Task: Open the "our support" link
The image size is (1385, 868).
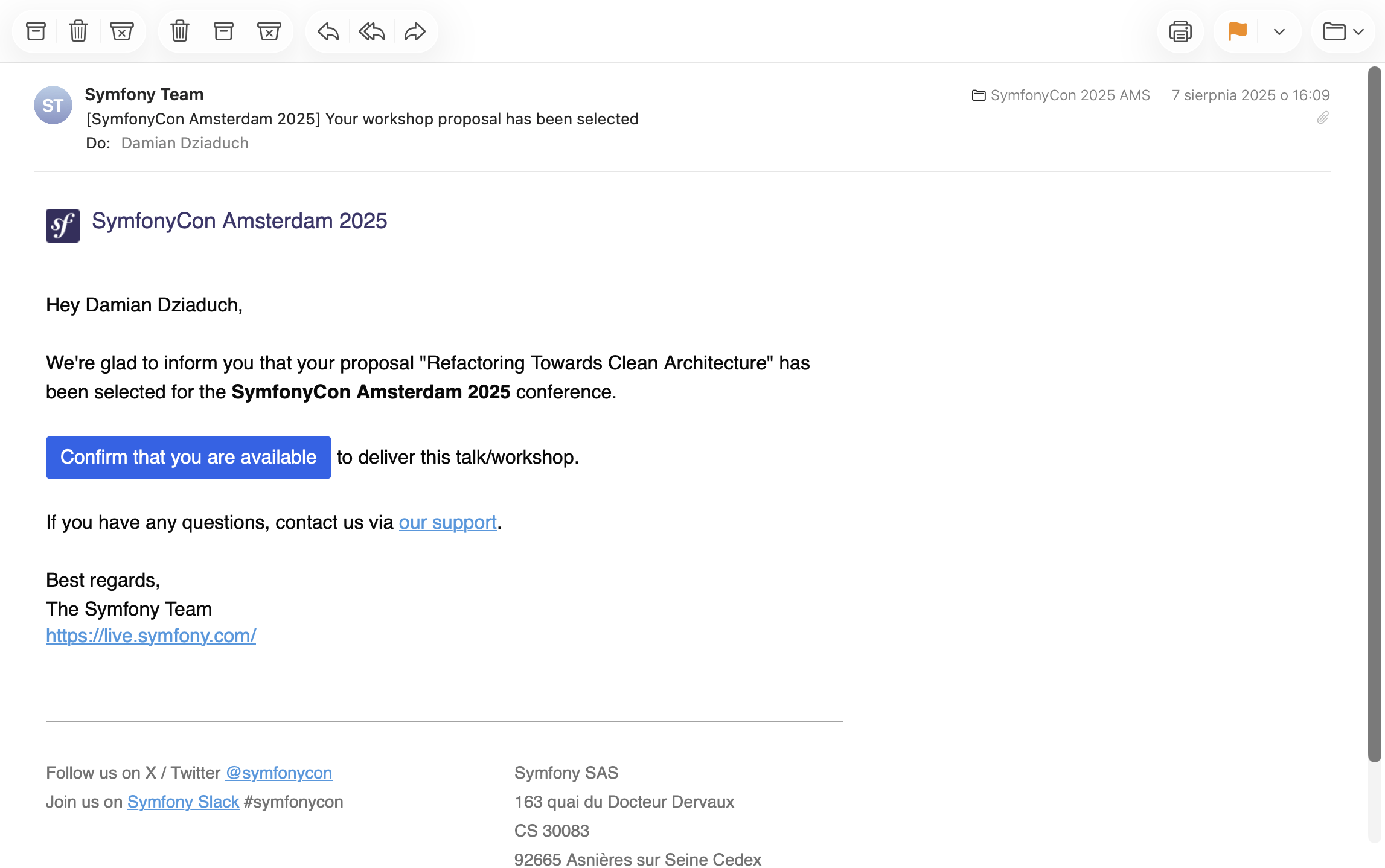Action: [447, 522]
